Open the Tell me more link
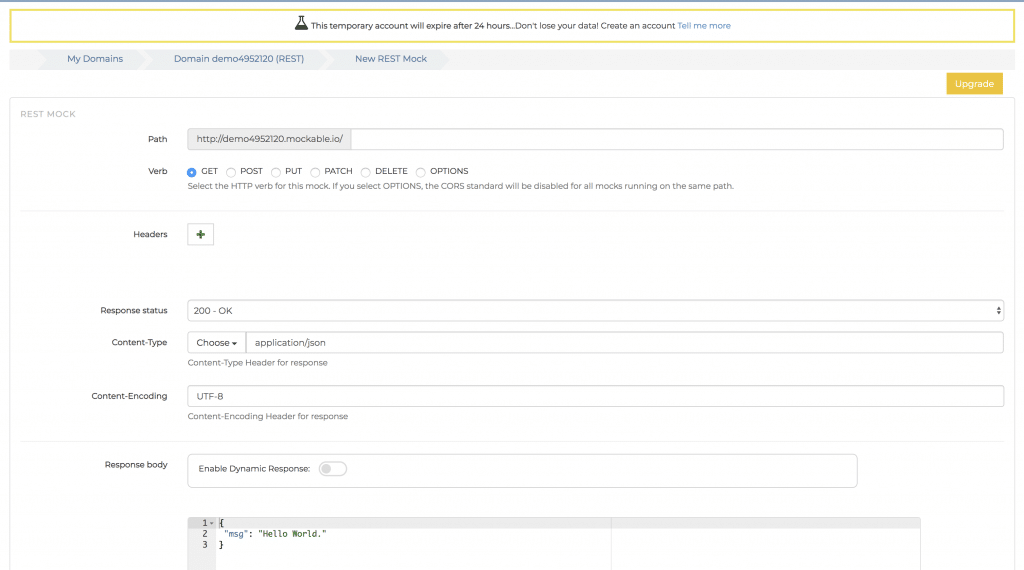Screen dimensions: 1024x570 click(x=703, y=25)
